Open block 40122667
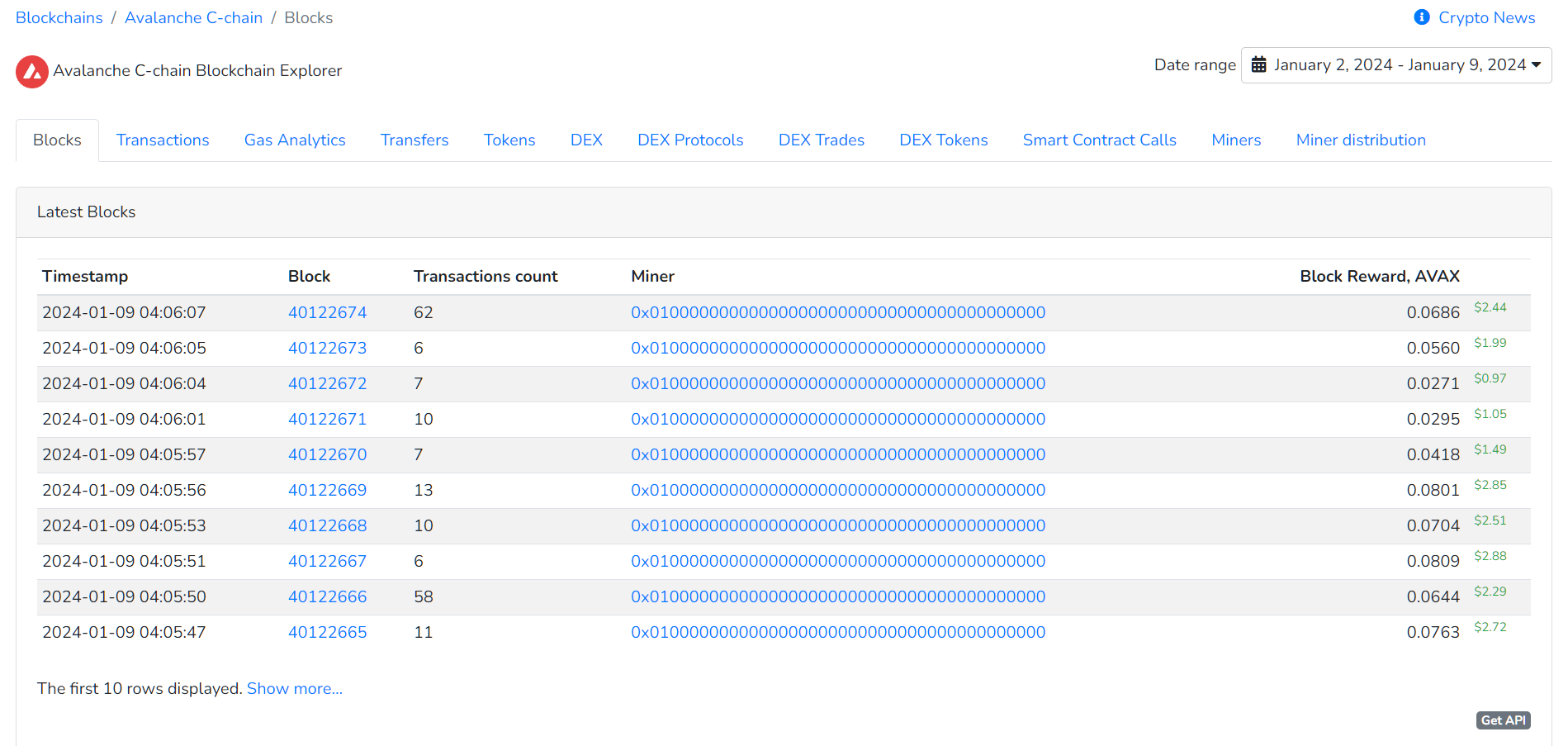1568x746 pixels. pyautogui.click(x=327, y=562)
